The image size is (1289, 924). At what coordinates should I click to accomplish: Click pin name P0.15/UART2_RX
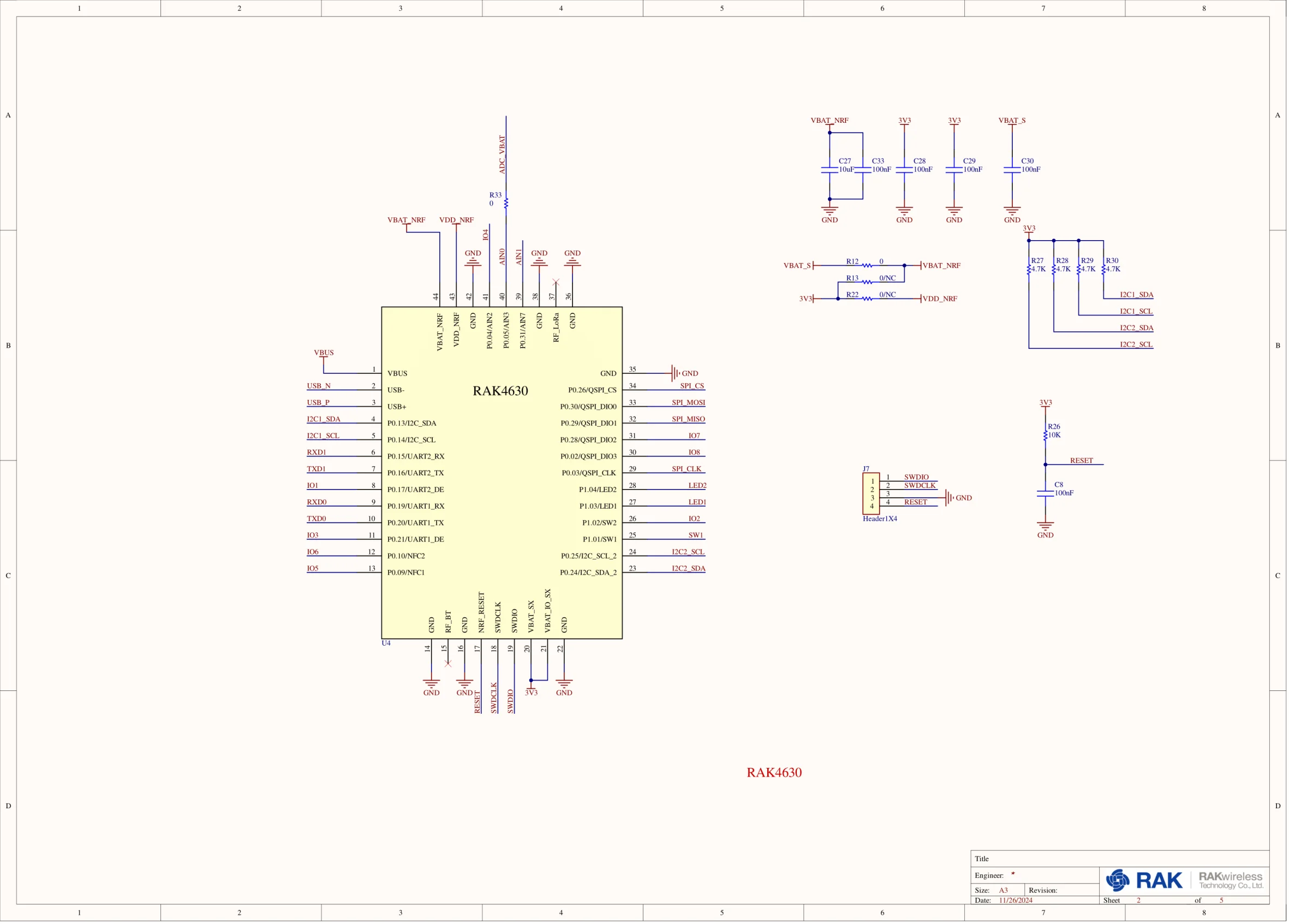[416, 456]
